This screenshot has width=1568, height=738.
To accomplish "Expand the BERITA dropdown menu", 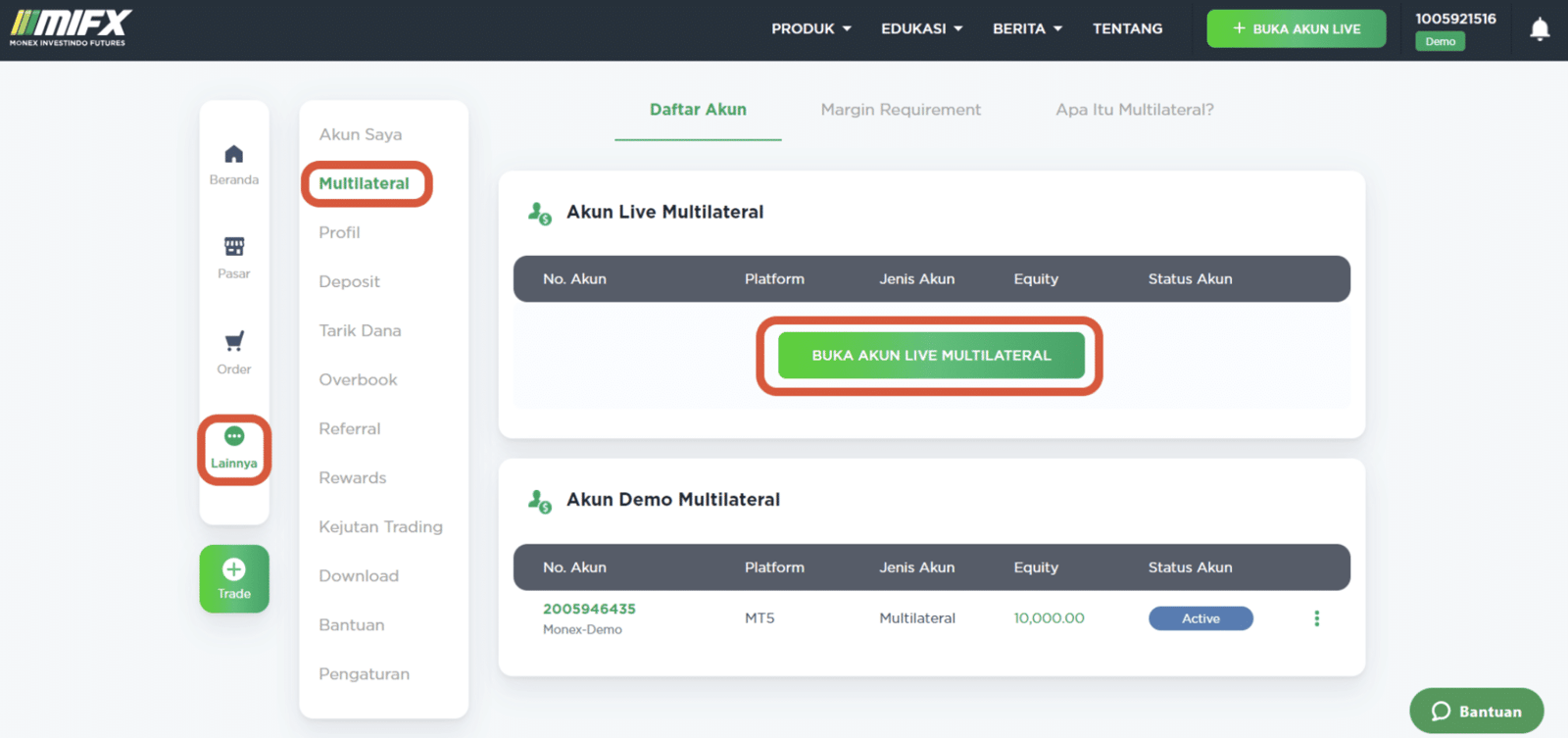I will coord(1028,28).
